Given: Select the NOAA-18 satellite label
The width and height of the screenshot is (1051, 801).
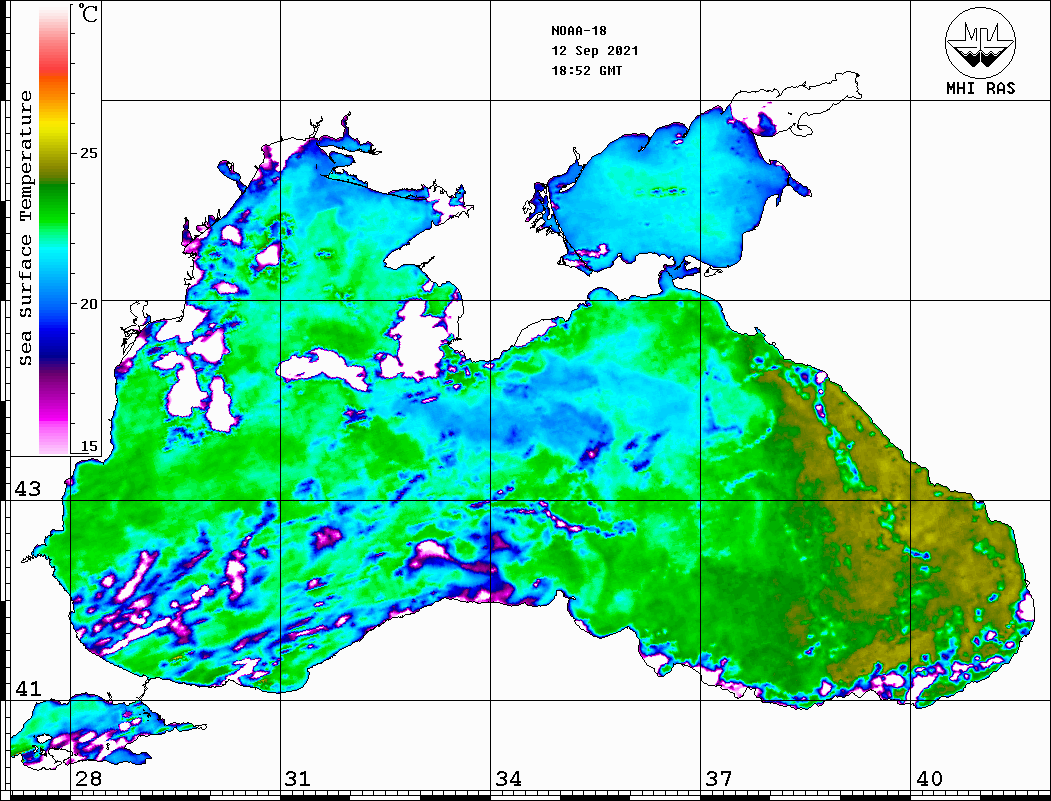Looking at the screenshot, I should (578, 31).
